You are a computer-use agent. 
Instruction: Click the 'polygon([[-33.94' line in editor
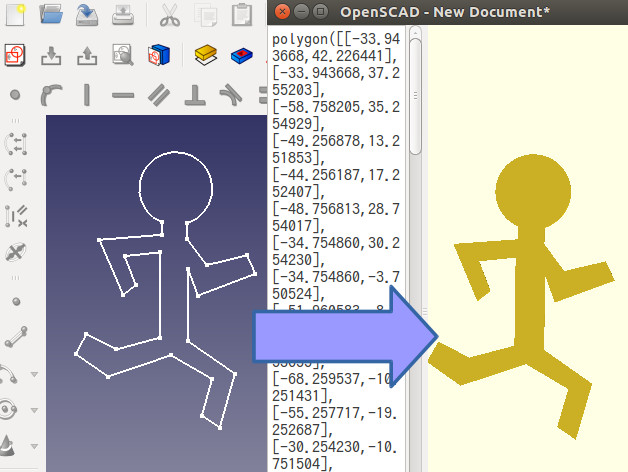336,39
